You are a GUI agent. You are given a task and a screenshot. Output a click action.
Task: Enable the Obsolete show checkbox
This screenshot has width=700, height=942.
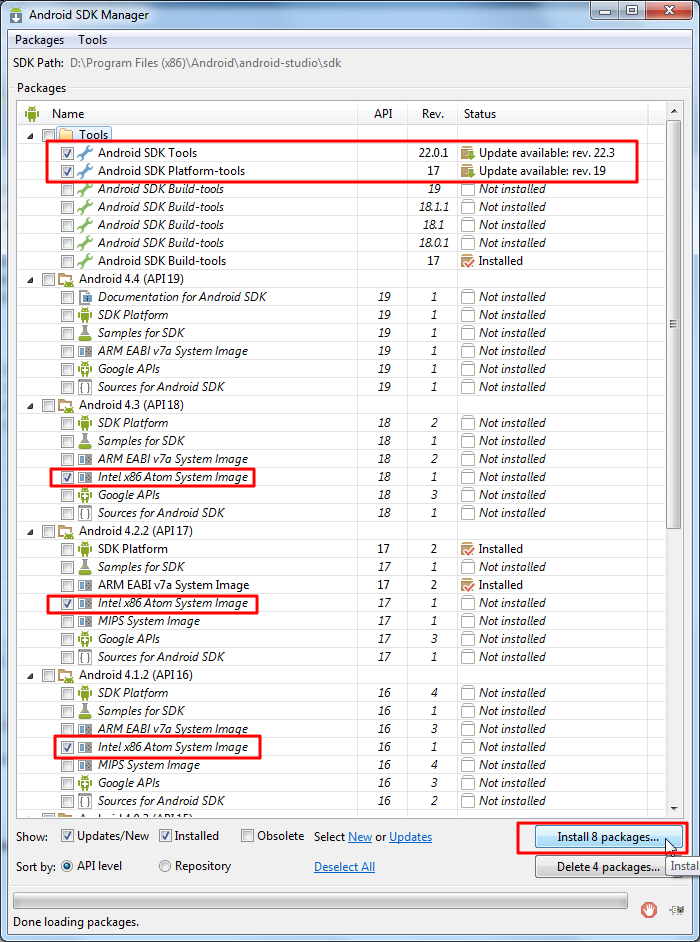pos(247,836)
